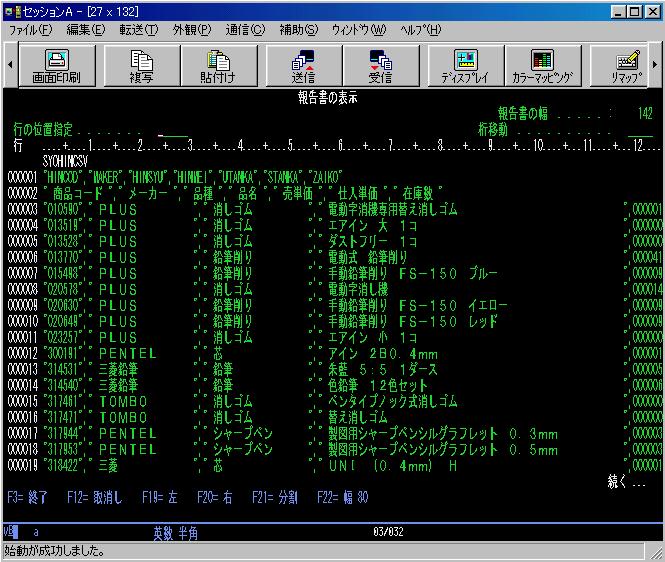Click the 03/032 cursor position indicator

388,532
